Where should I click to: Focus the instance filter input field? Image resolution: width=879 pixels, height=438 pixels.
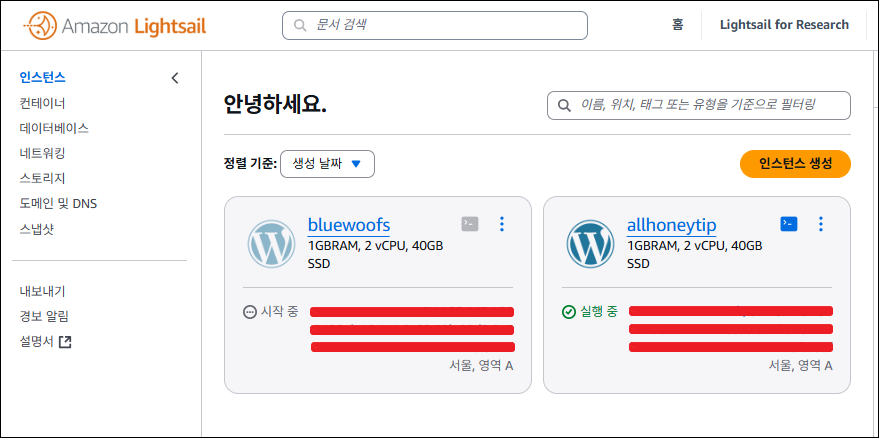698,105
